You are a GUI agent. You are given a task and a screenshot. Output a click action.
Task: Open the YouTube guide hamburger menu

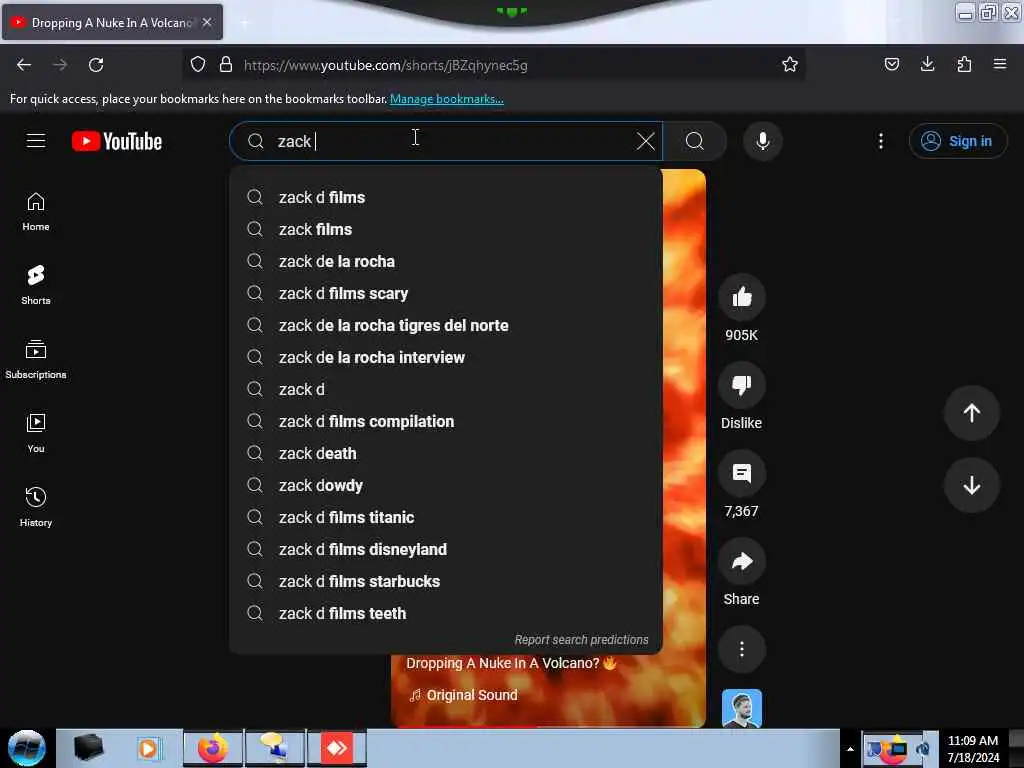pos(36,141)
